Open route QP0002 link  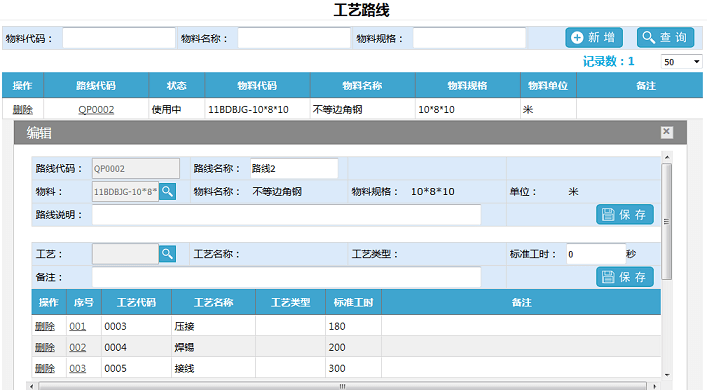96,110
